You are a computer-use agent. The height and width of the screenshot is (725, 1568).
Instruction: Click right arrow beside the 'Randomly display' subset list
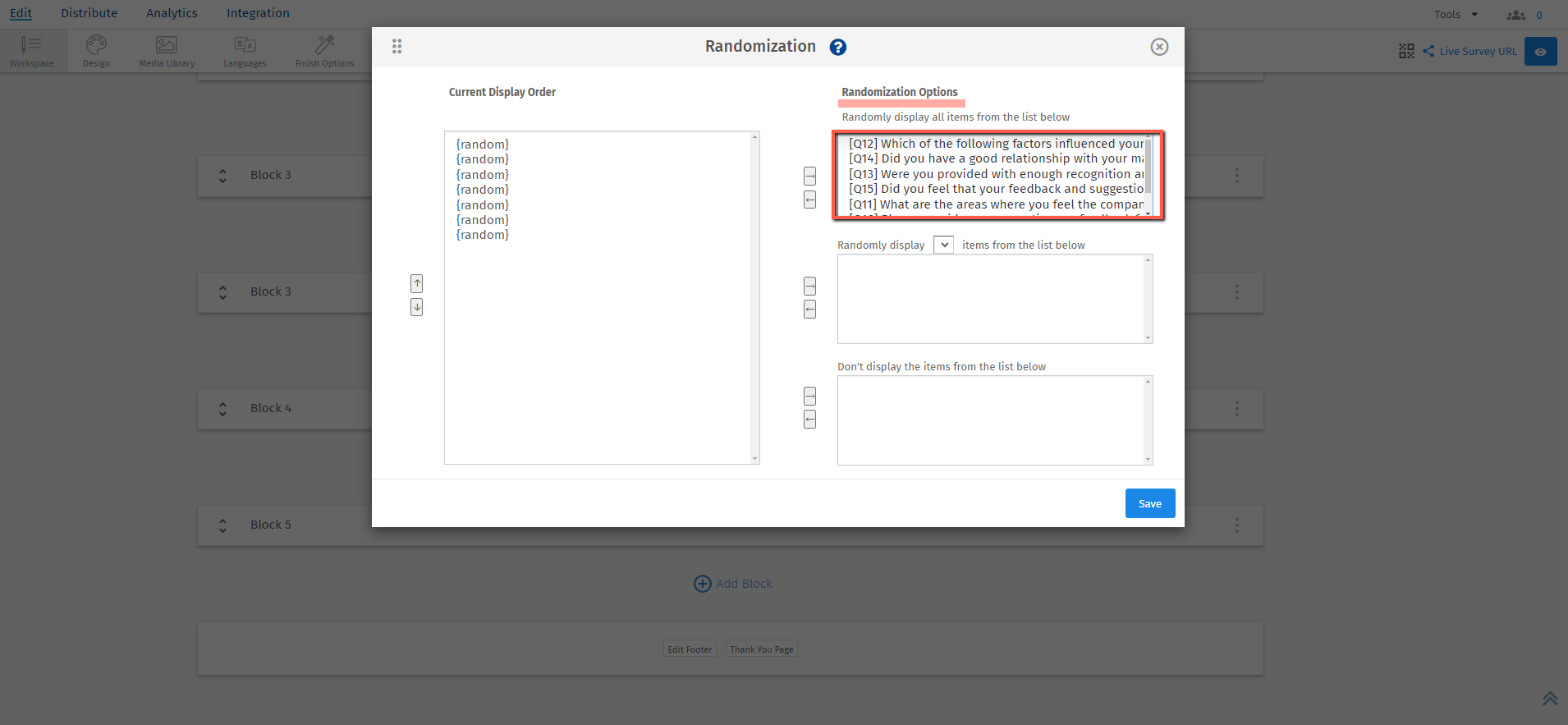(x=810, y=286)
